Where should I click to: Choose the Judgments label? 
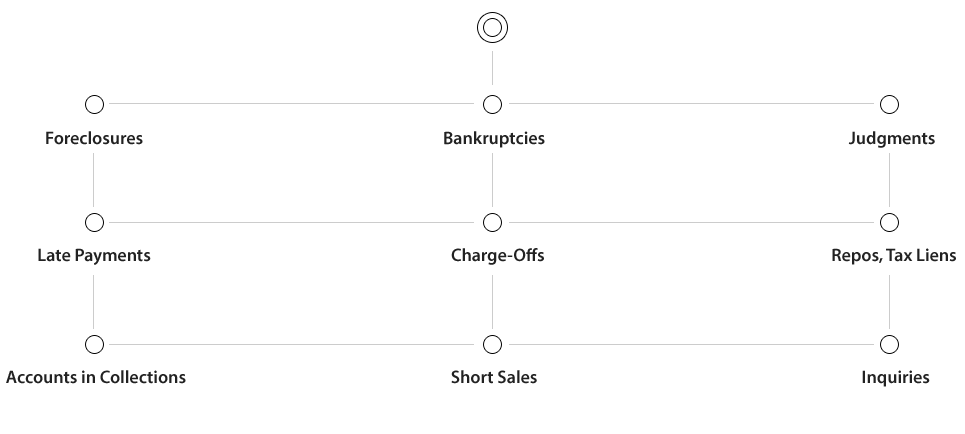pyautogui.click(x=892, y=139)
